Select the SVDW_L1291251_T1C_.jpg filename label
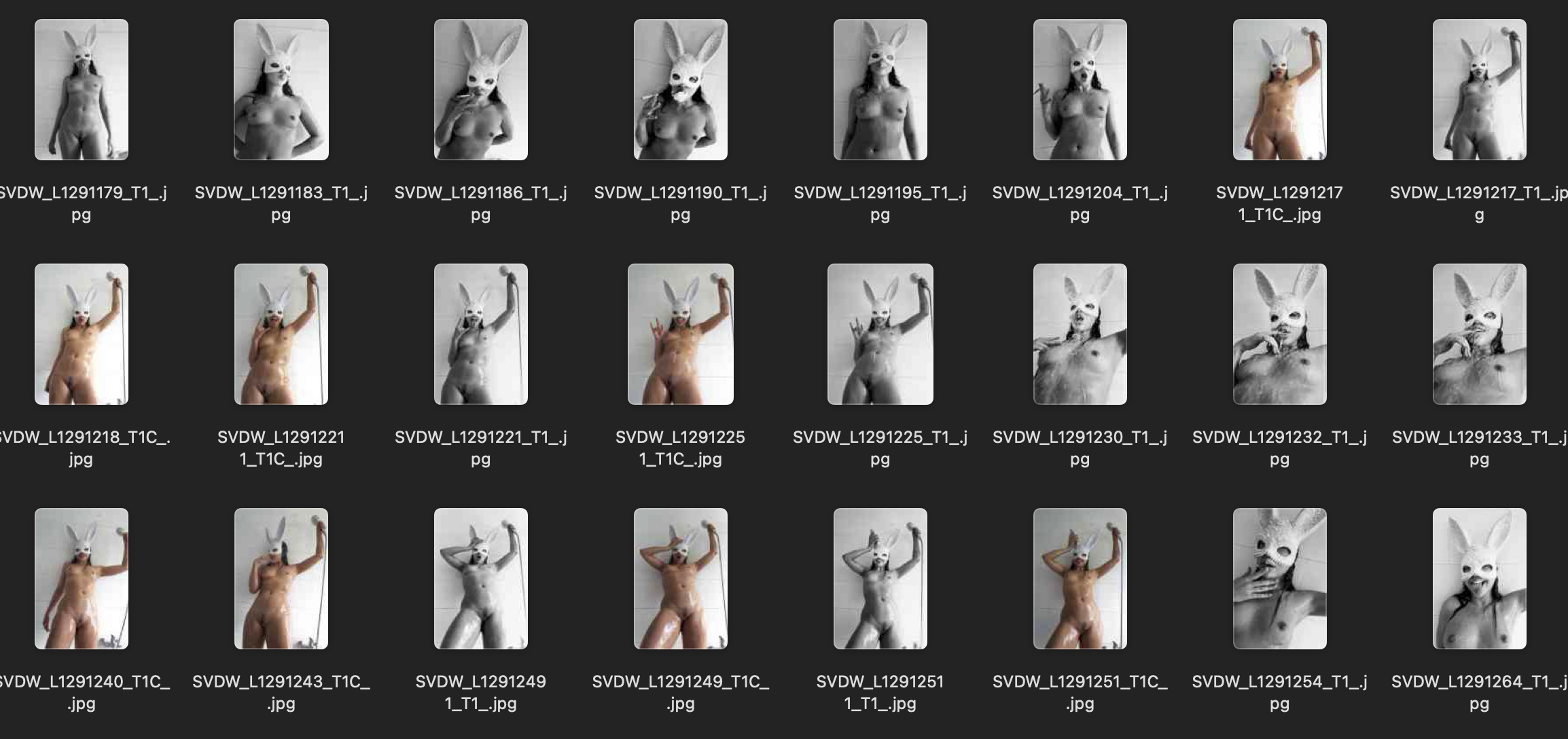Screen dimensions: 1568x739 1080,692
